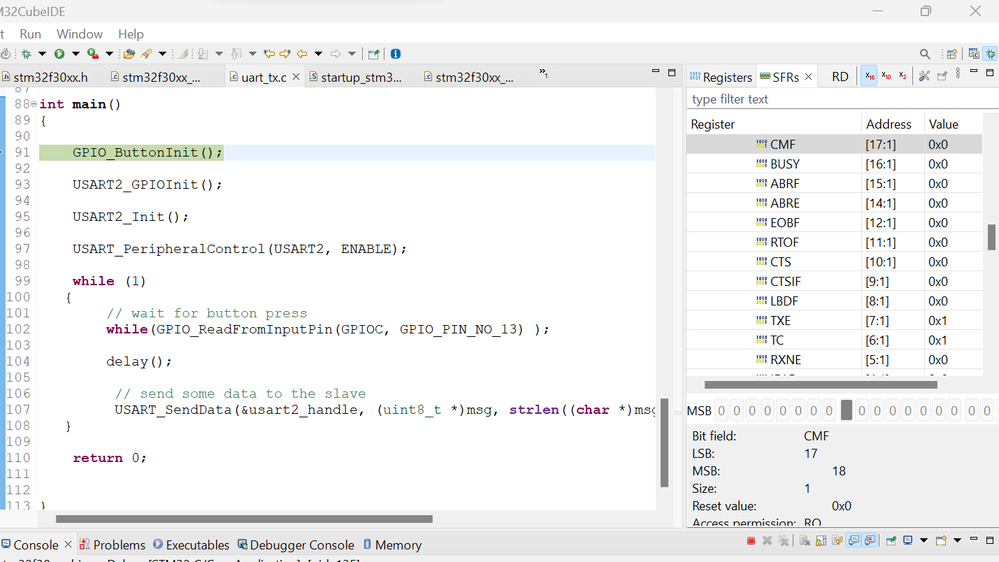The width and height of the screenshot is (999, 562).
Task: Click the Pin Console icon
Action: [x=891, y=541]
